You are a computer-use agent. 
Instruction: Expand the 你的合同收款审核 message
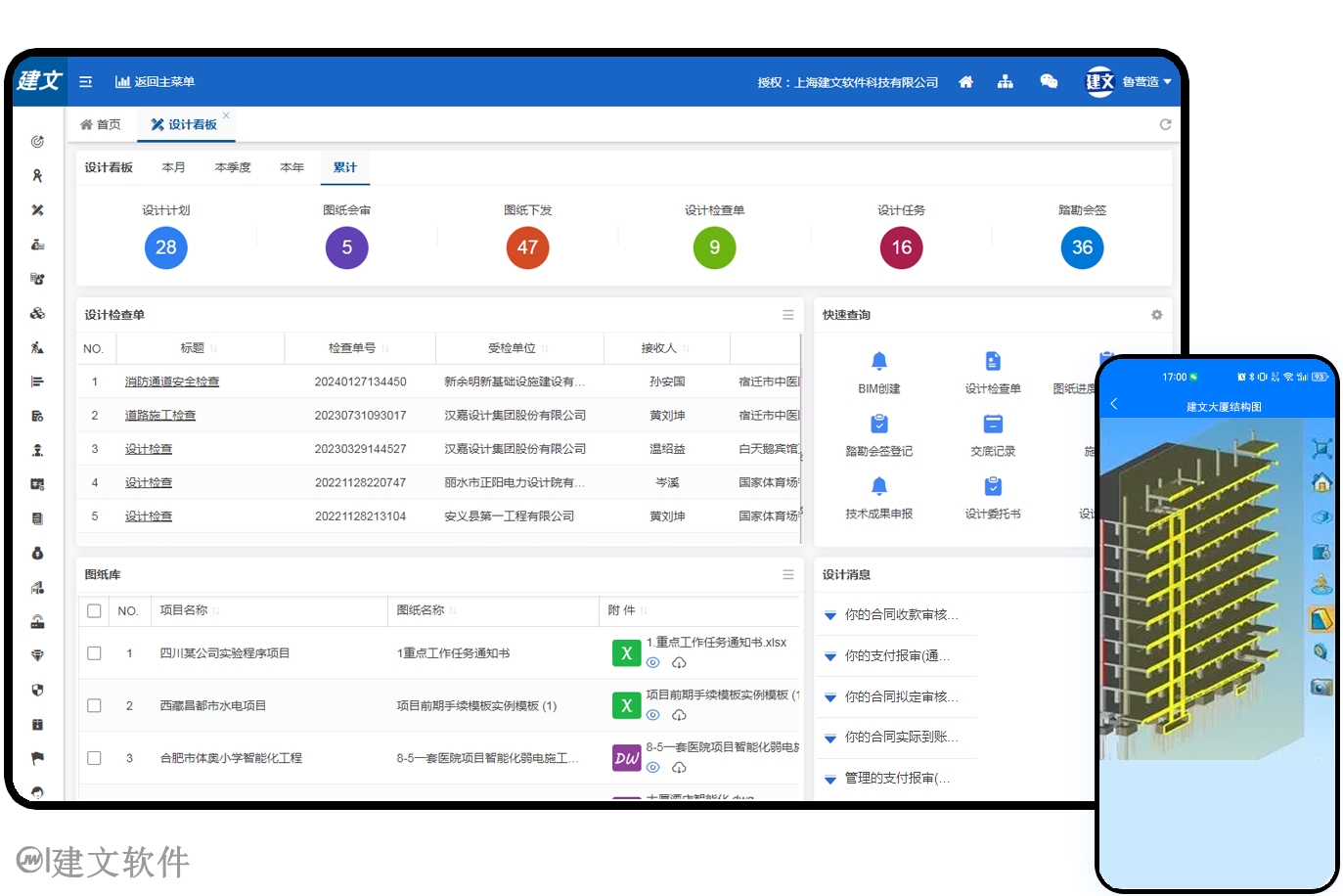point(830,615)
